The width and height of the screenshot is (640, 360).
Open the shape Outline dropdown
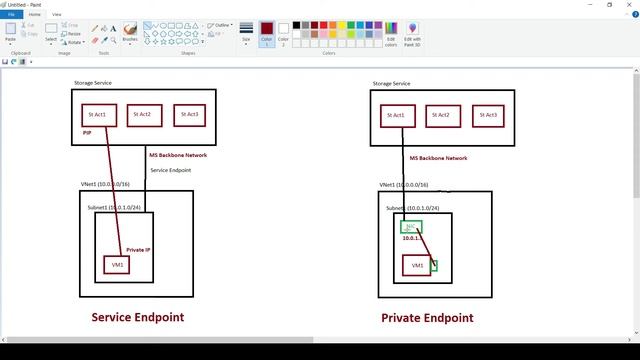pos(220,25)
